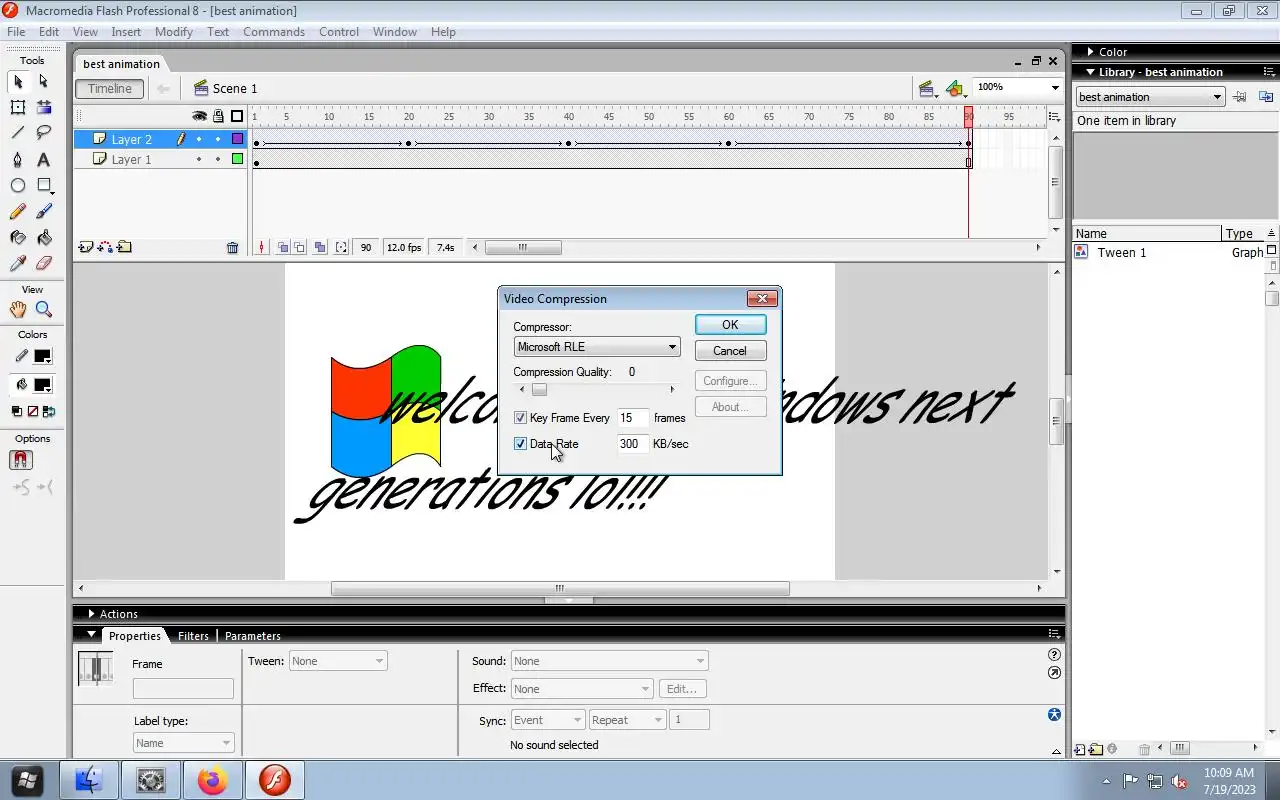Open the Modify menu
This screenshot has width=1280, height=800.
click(x=173, y=32)
